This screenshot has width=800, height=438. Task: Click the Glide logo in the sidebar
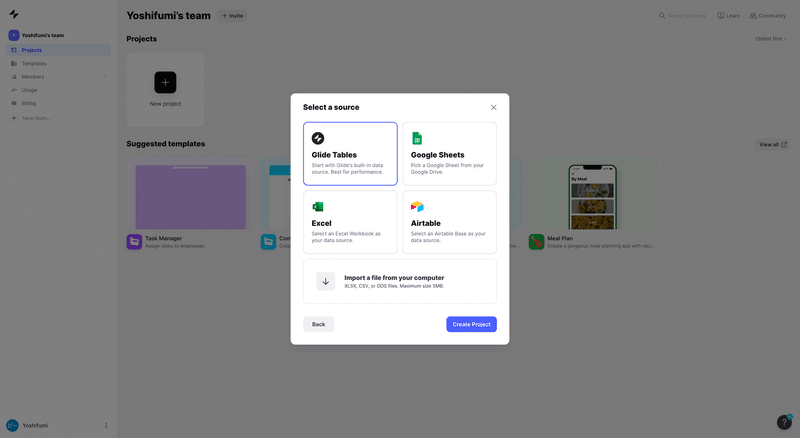coord(14,14)
